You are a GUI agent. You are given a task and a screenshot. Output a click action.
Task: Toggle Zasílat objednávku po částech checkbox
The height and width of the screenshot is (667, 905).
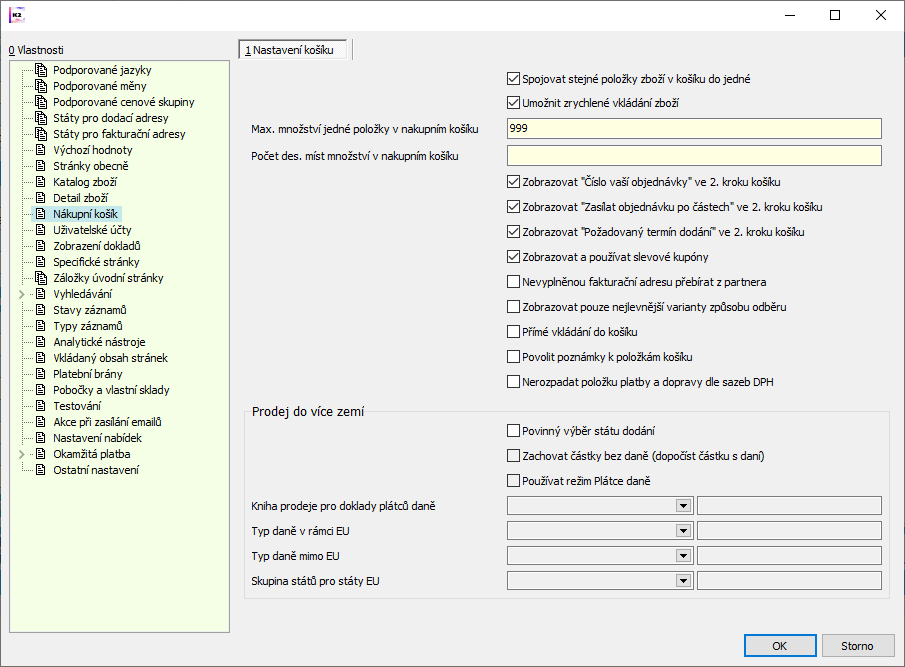point(513,207)
